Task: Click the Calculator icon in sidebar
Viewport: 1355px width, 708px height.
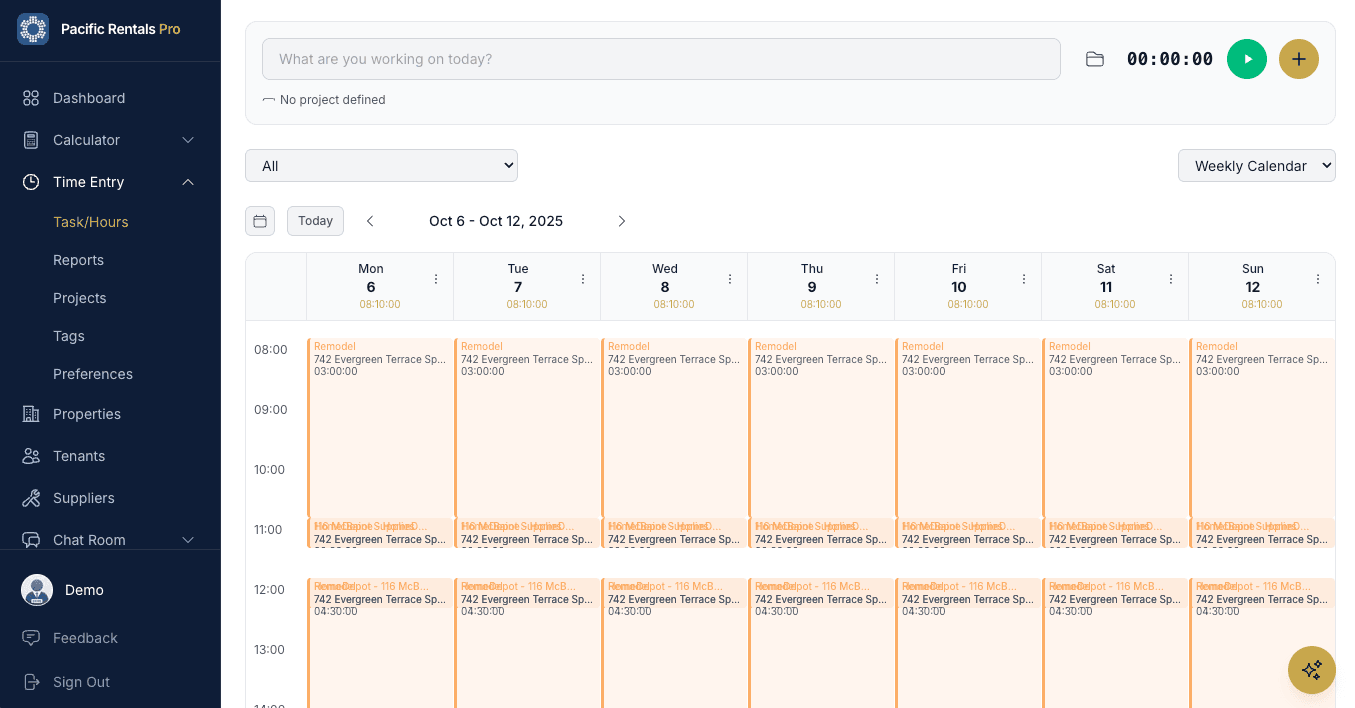Action: click(x=31, y=140)
